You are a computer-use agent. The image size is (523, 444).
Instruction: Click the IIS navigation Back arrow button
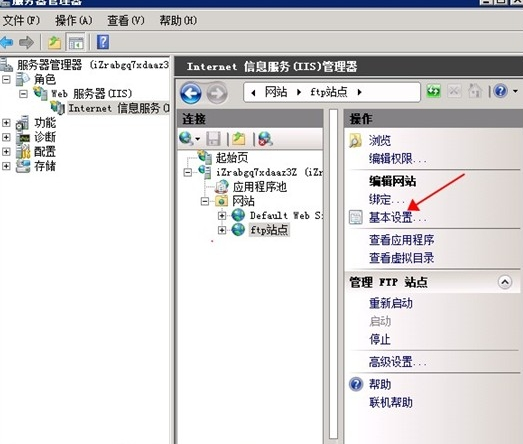(191, 93)
